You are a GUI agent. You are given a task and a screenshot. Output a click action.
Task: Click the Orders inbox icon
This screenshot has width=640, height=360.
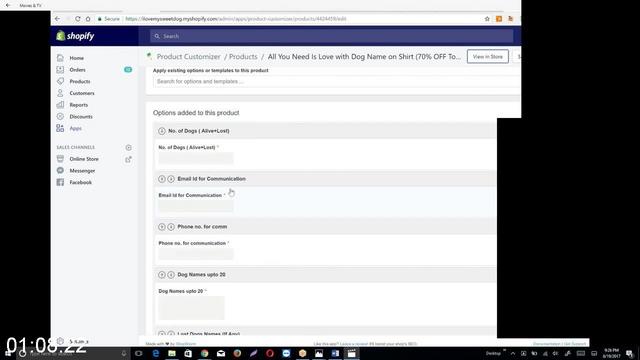pos(60,70)
